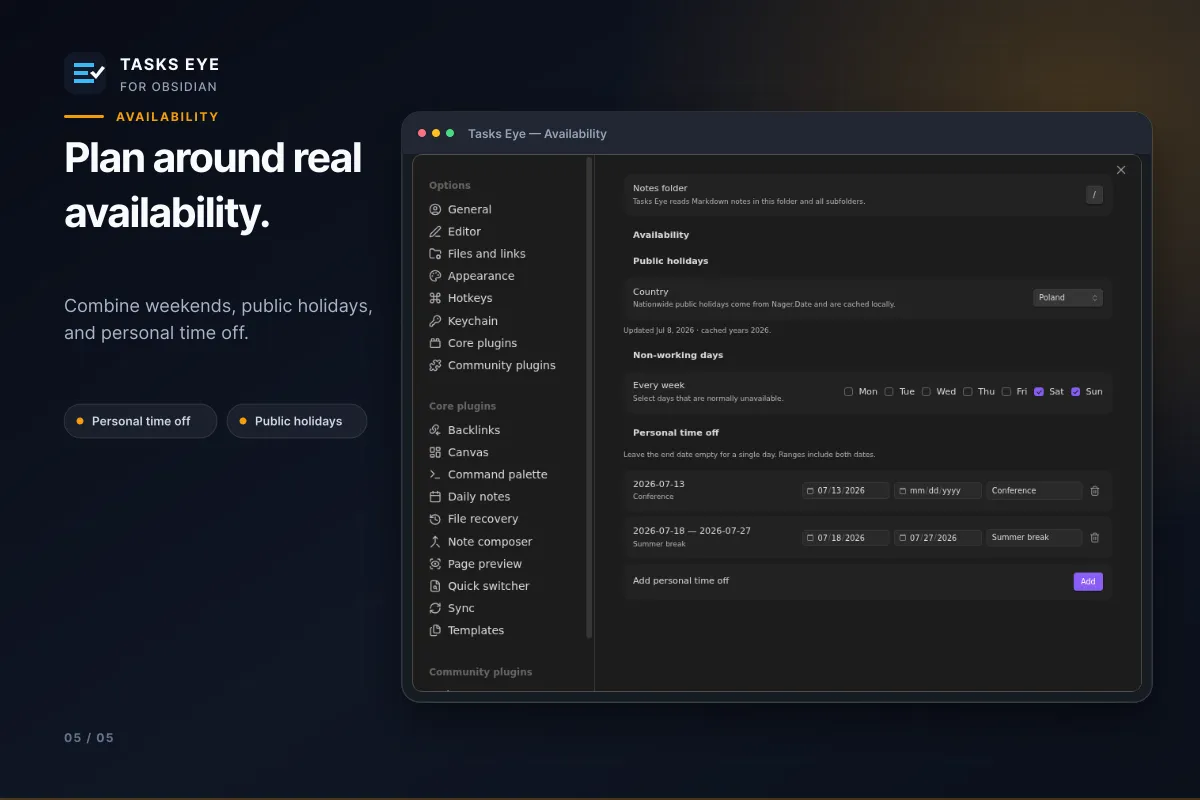This screenshot has height=800, width=1200.
Task: Open calendar picker for Conference start date
Action: pos(811,491)
